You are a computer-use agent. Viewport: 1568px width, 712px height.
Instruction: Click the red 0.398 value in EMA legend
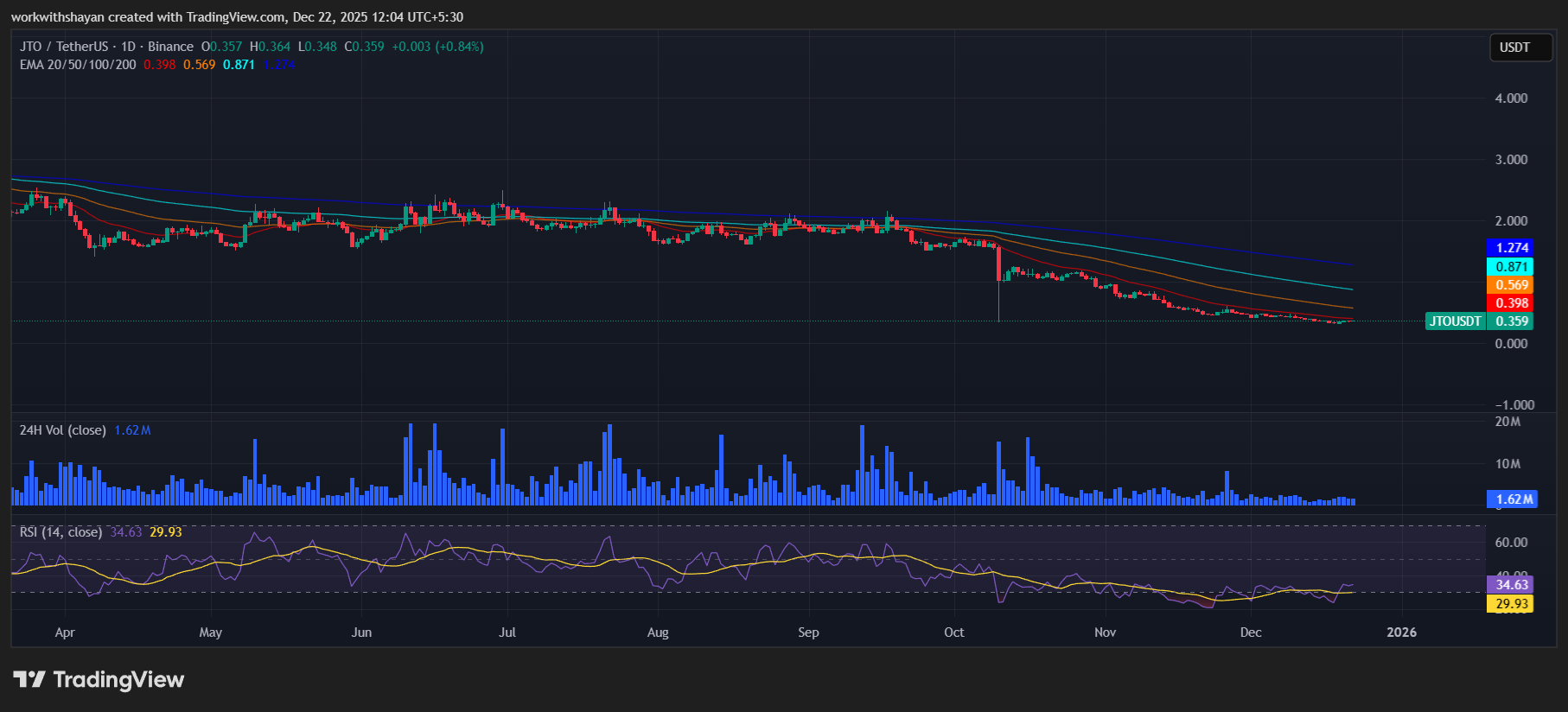(x=159, y=65)
